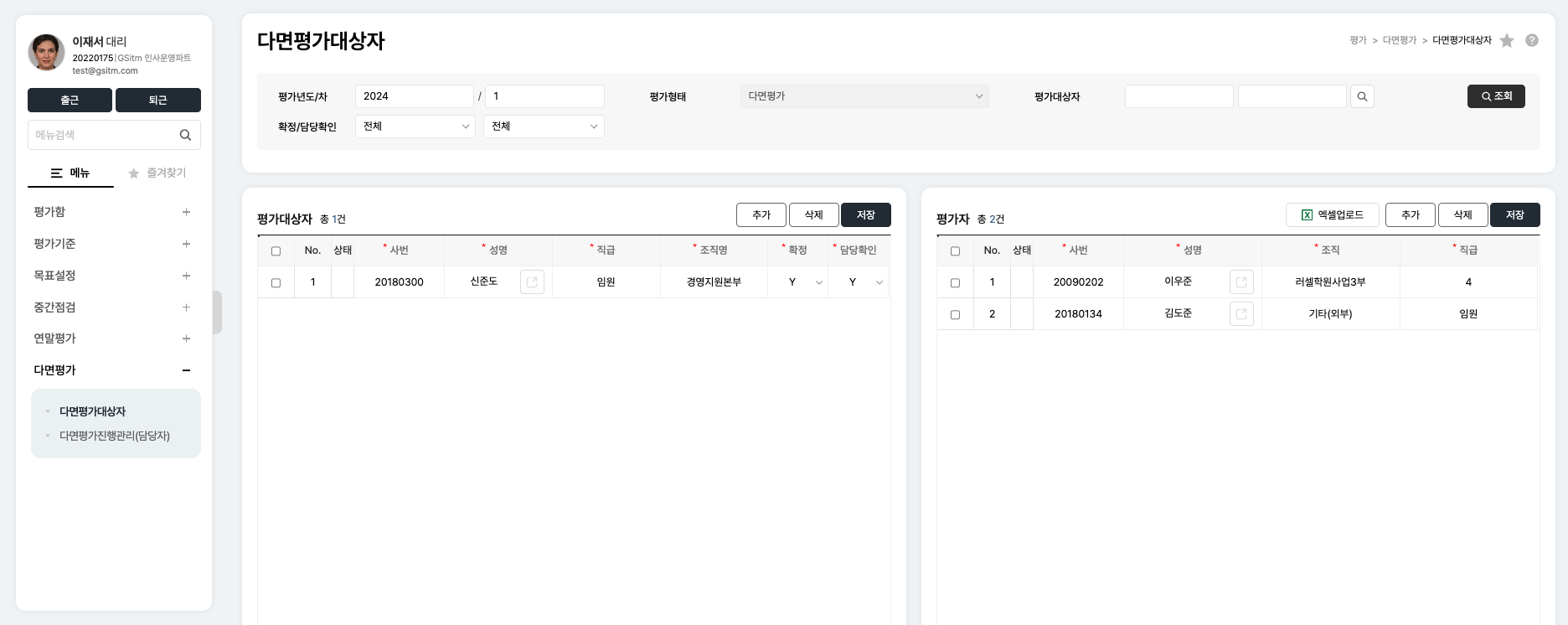This screenshot has height=625, width=1568.
Task: Open the 평가형태 dropdown
Action: [x=864, y=96]
